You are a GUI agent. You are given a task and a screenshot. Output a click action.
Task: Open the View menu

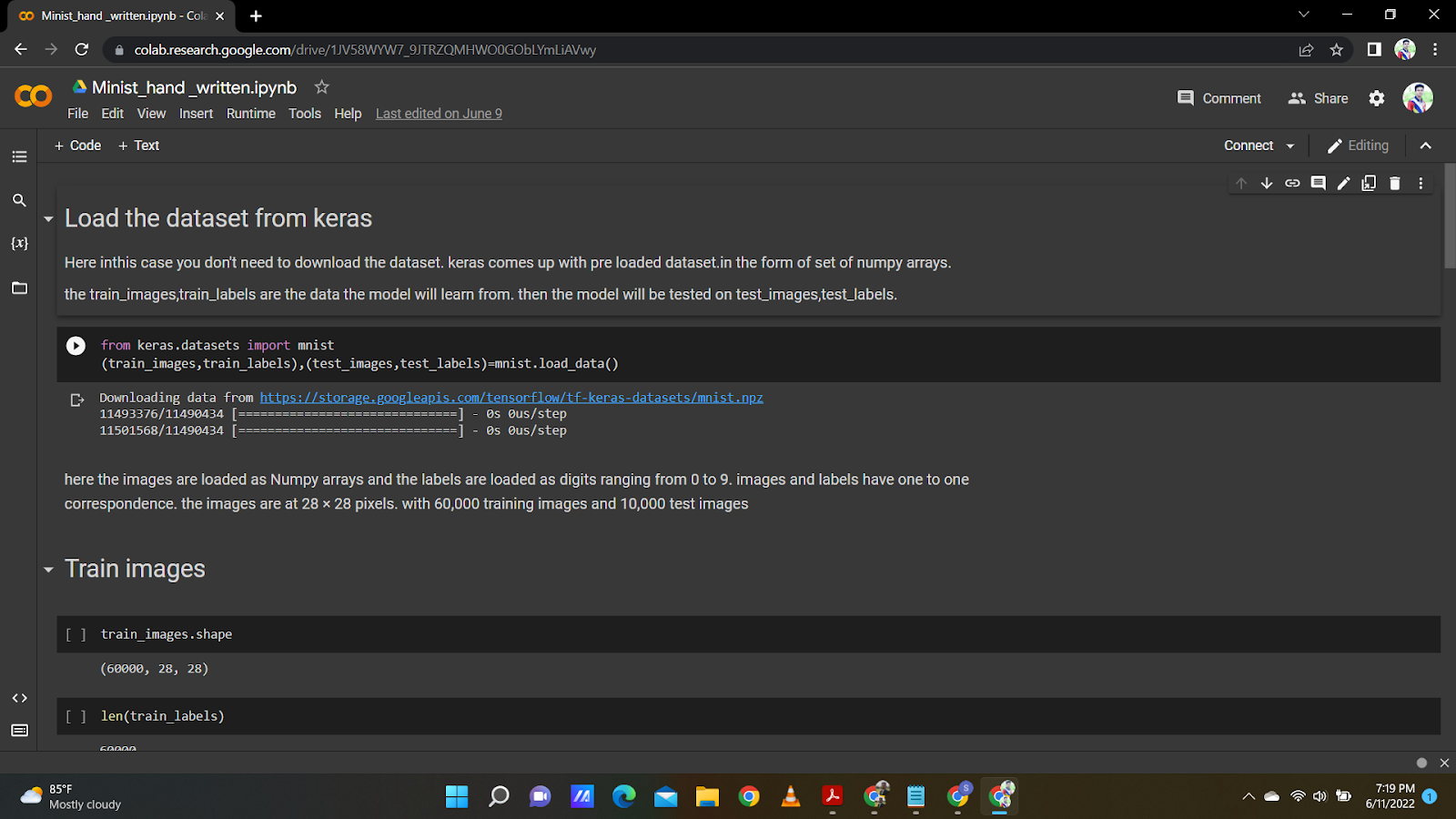click(151, 114)
